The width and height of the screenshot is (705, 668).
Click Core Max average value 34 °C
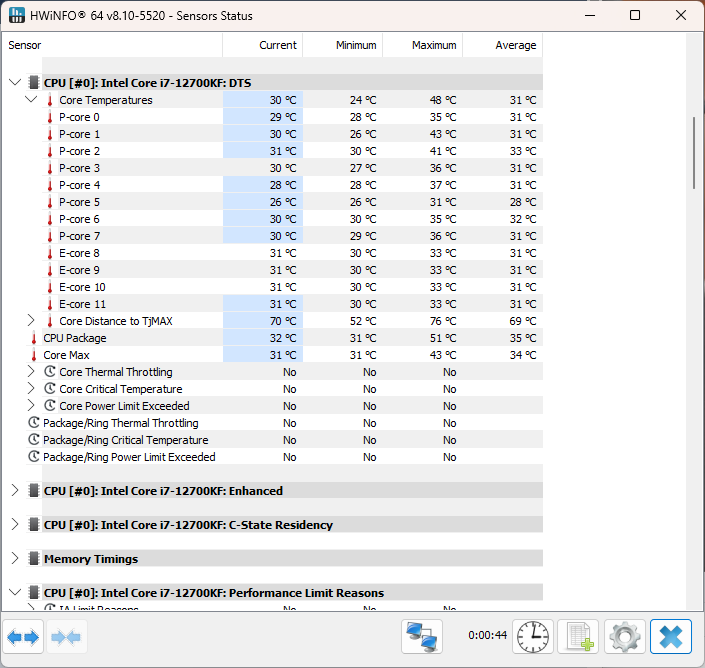(x=523, y=356)
